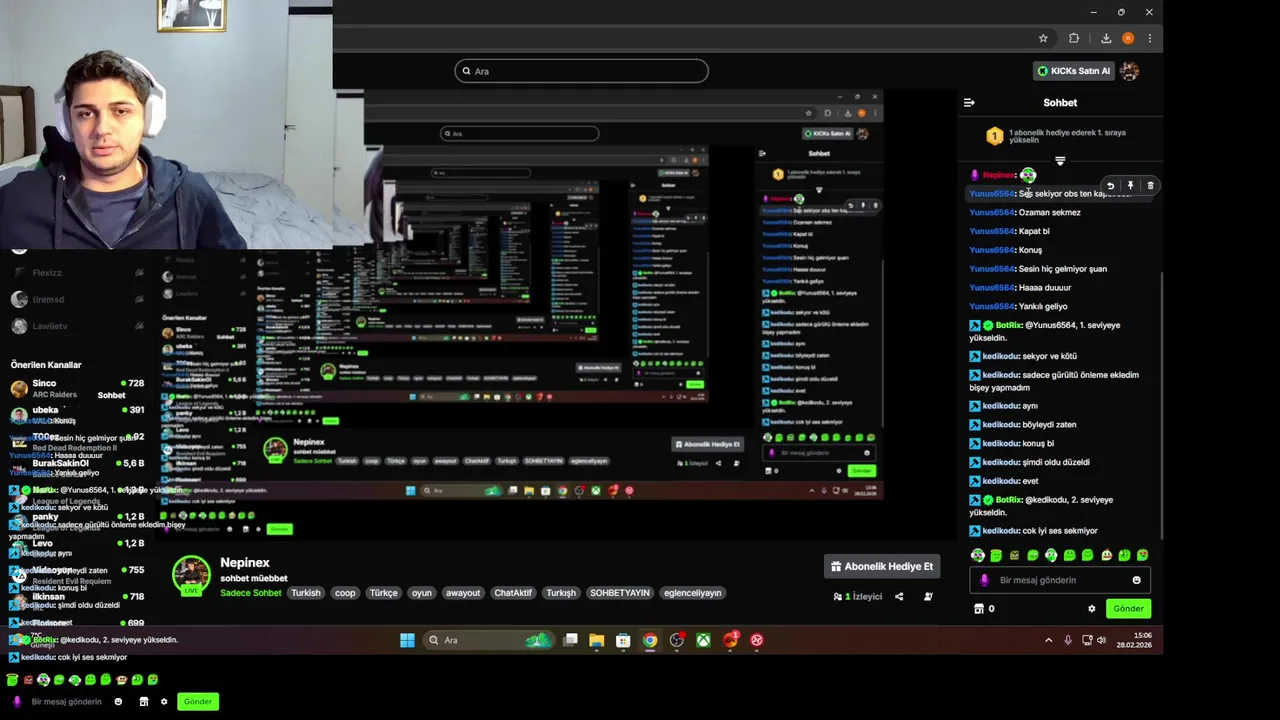Viewport: 1280px width, 720px height.
Task: Select the eglenceliyayın stream tag
Action: [x=692, y=593]
